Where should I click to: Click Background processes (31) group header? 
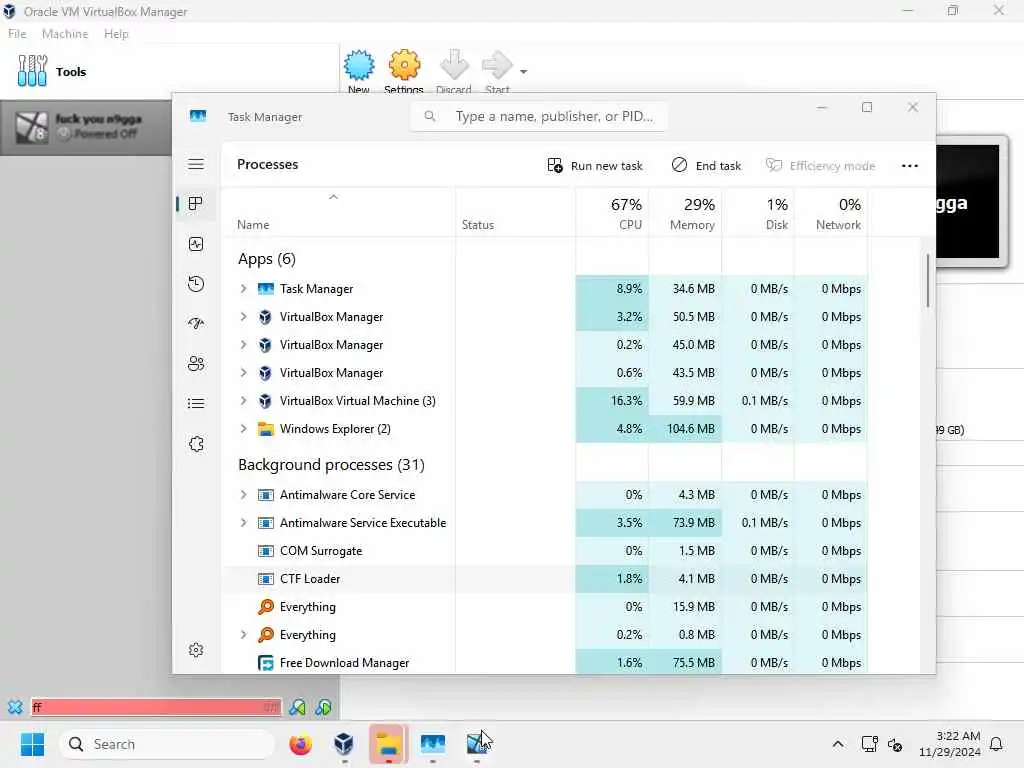331,464
